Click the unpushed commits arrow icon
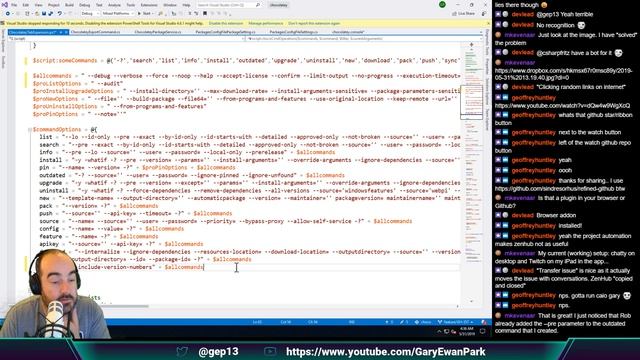Screen dimensions: 640x360 coord(389,322)
